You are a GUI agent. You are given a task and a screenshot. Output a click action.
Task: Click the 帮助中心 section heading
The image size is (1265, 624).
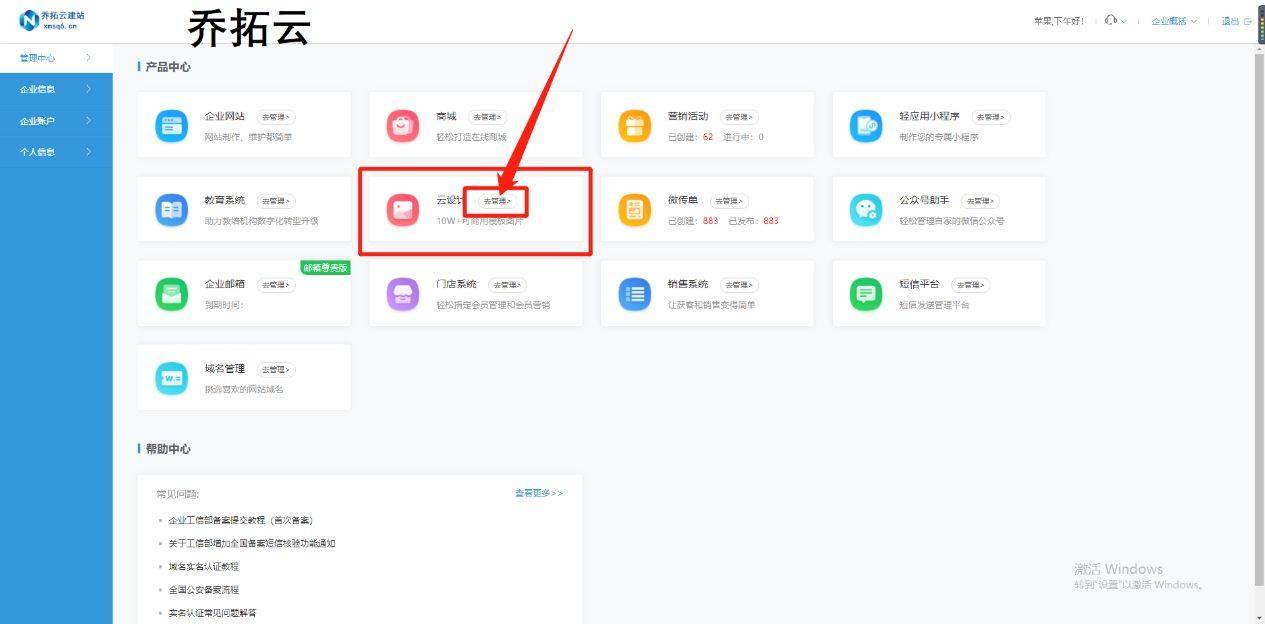(168, 449)
